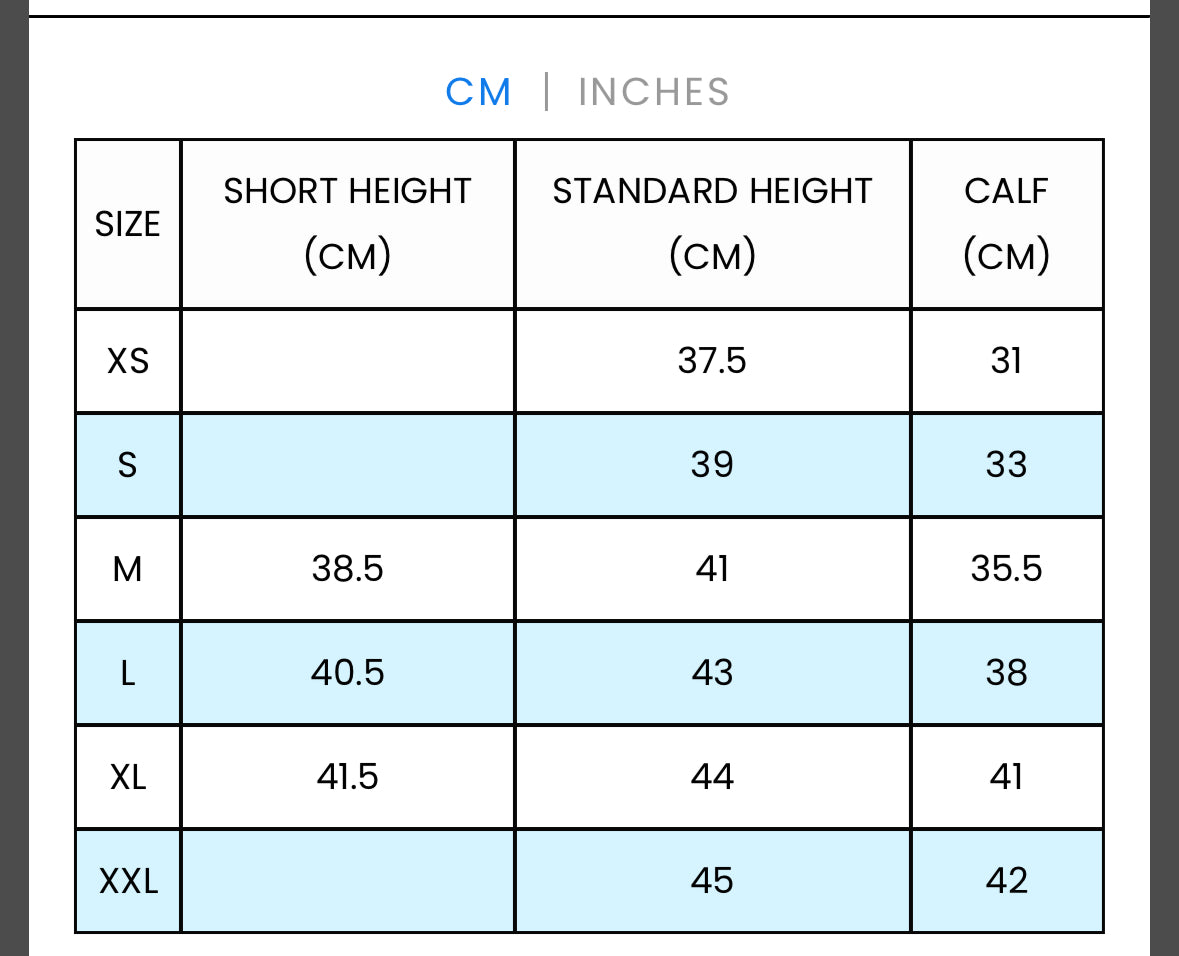
Task: Click the 40.5 short height cell
Action: pos(347,673)
